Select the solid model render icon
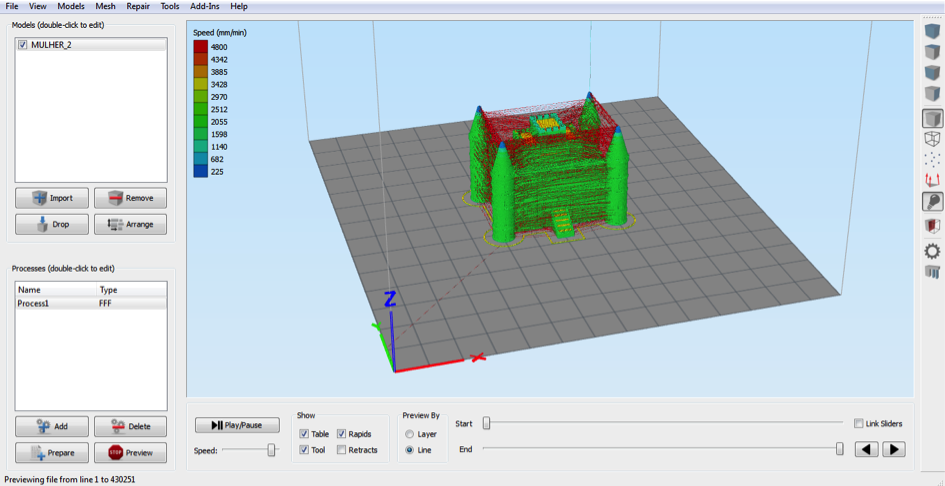Image resolution: width=945 pixels, height=486 pixels. coord(932,118)
